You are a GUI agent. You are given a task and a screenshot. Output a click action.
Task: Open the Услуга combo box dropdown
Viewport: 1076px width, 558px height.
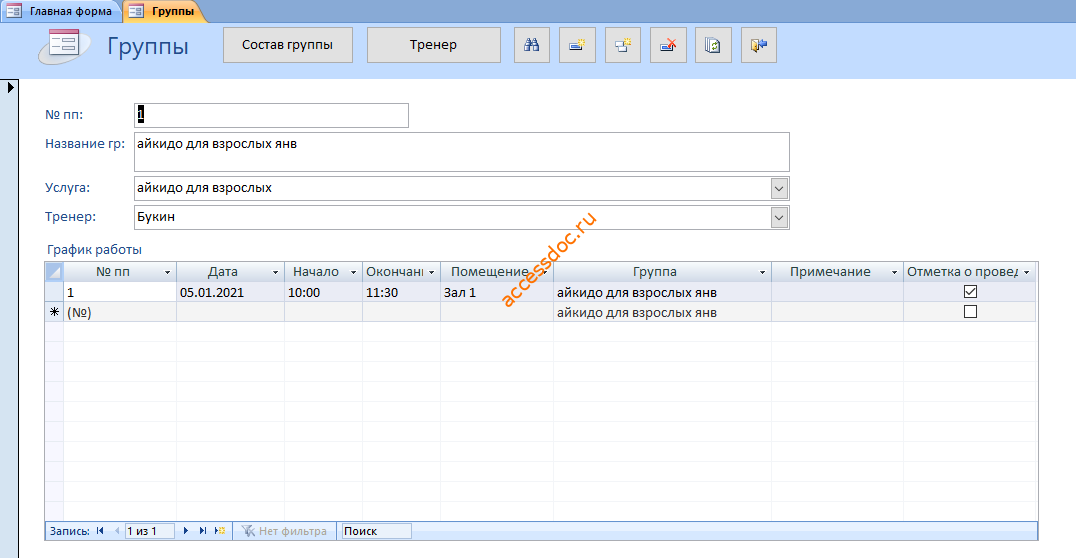click(x=779, y=188)
